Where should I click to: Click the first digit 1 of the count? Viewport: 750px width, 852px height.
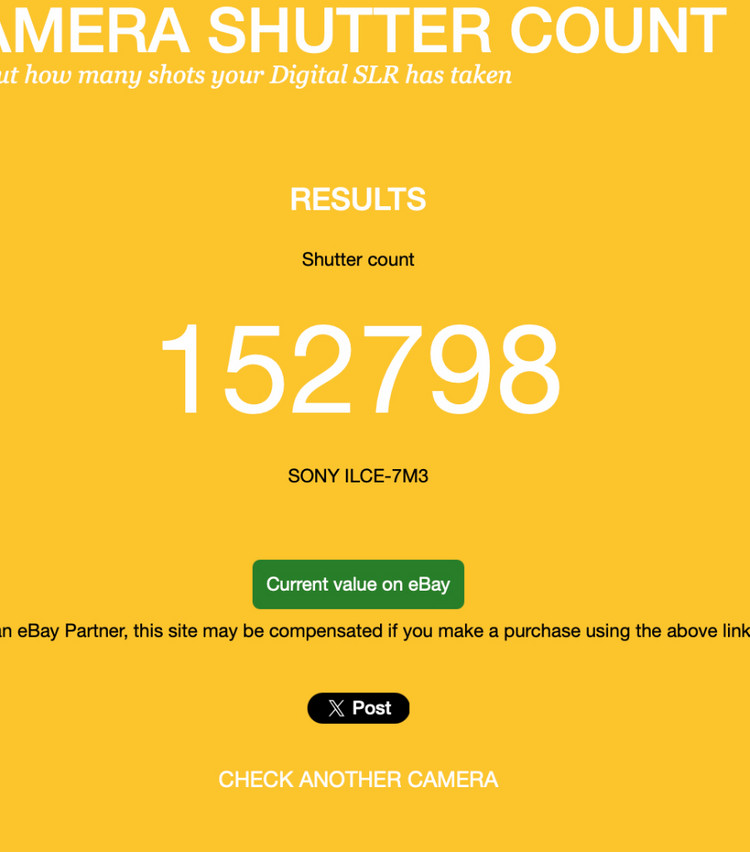(x=183, y=370)
